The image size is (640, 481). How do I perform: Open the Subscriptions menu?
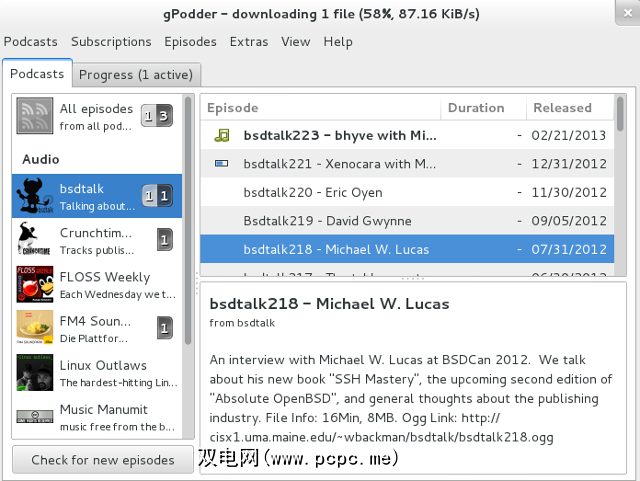coord(111,42)
